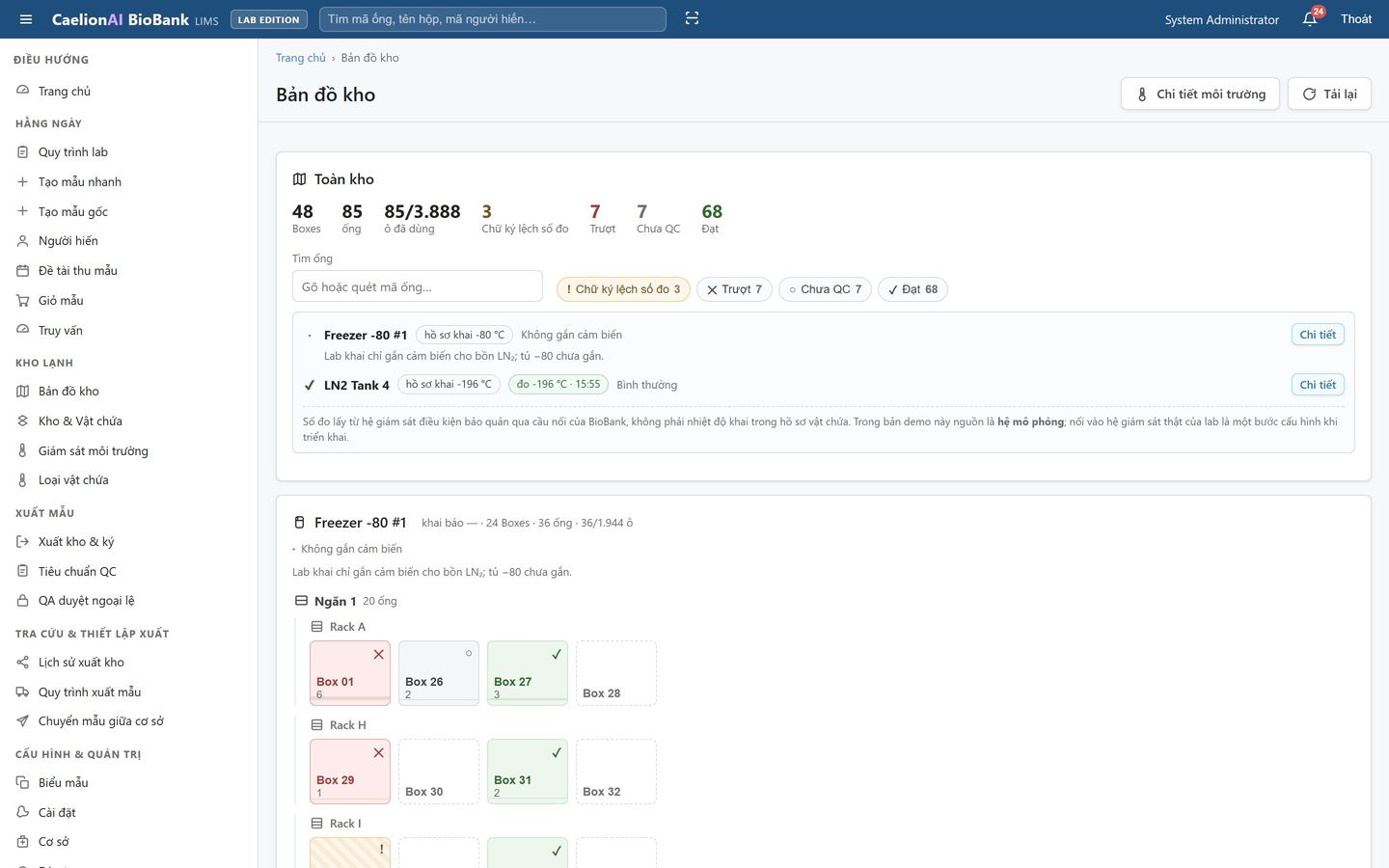The height and width of the screenshot is (868, 1389).
Task: Click the Kho & Vật chứa layers icon
Action: pos(23,420)
